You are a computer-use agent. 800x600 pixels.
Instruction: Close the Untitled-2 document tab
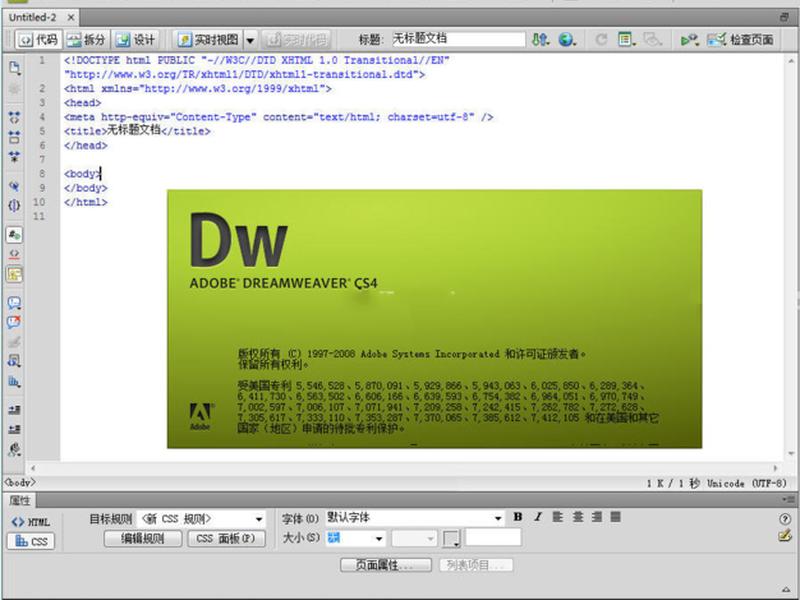(71, 17)
